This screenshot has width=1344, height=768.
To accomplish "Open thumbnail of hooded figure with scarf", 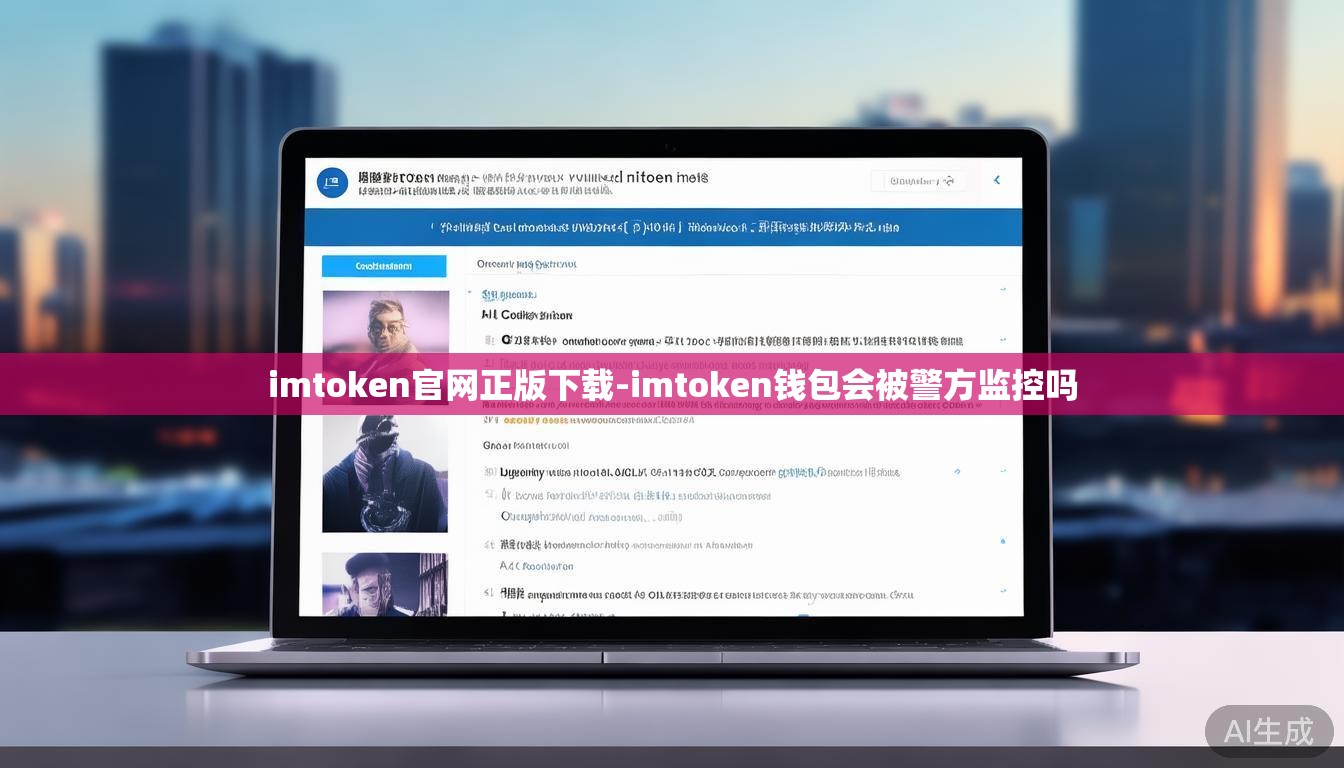I will tap(385, 473).
